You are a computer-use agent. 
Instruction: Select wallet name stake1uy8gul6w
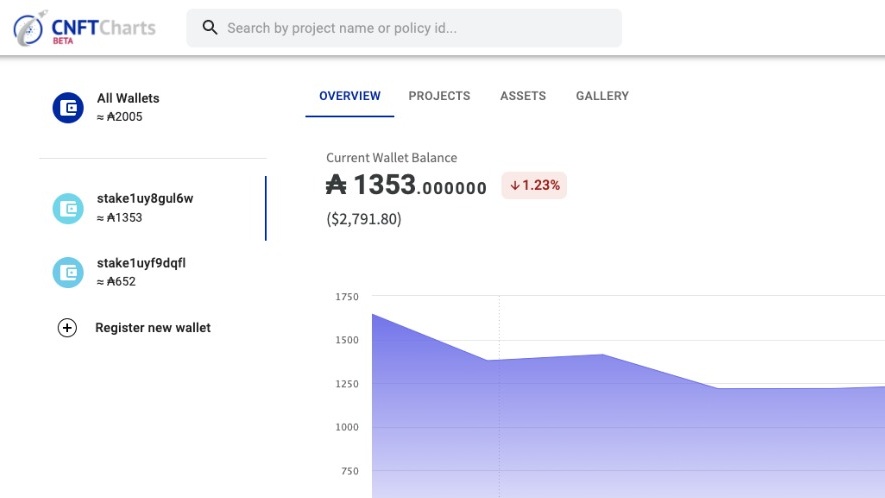pyautogui.click(x=145, y=199)
